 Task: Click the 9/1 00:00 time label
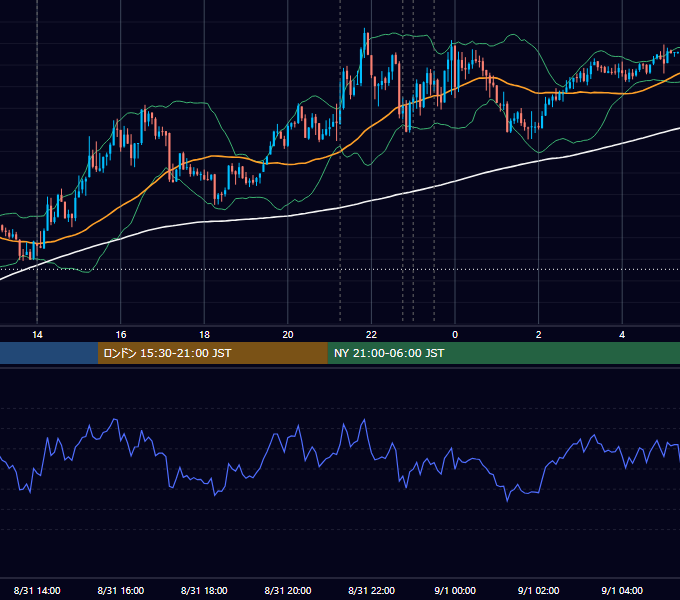pyautogui.click(x=455, y=590)
